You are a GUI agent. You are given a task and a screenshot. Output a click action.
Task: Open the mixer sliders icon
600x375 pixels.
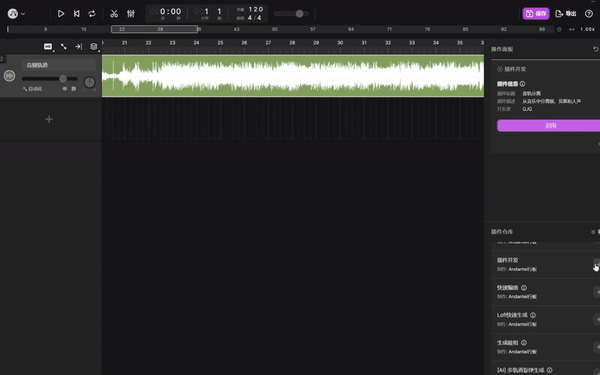coord(131,14)
